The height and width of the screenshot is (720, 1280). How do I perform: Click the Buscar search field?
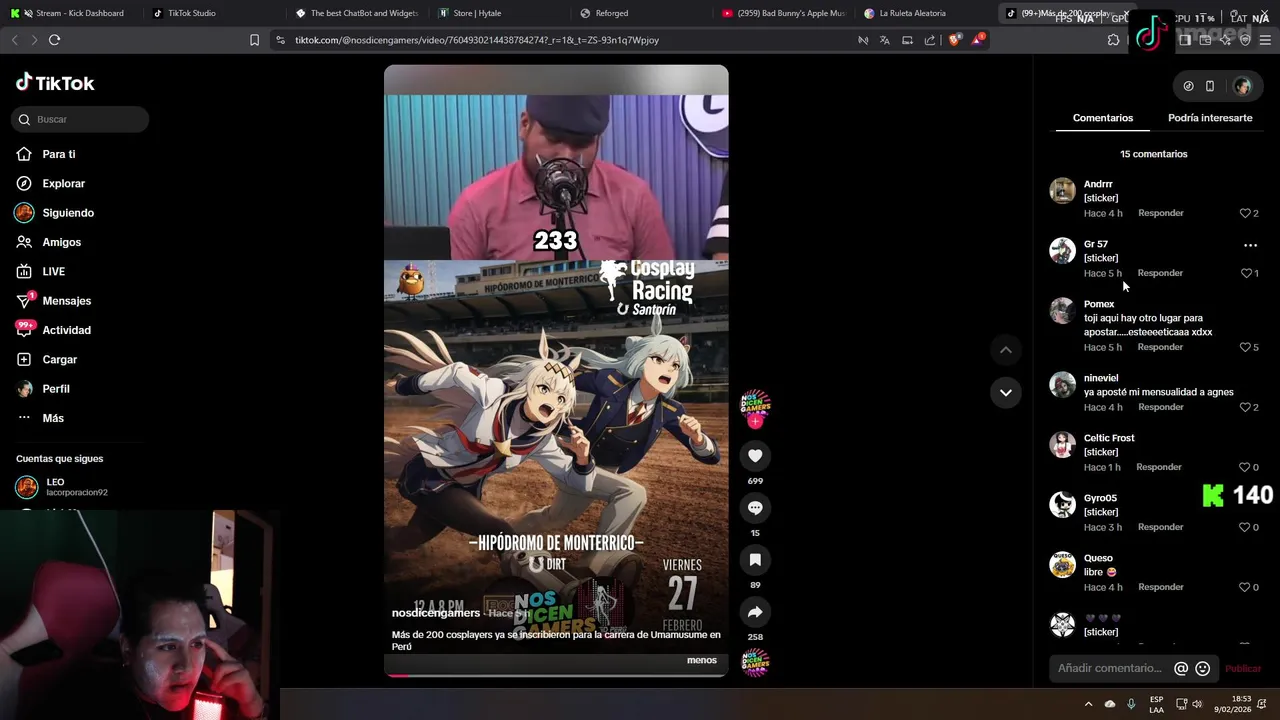pyautogui.click(x=80, y=119)
